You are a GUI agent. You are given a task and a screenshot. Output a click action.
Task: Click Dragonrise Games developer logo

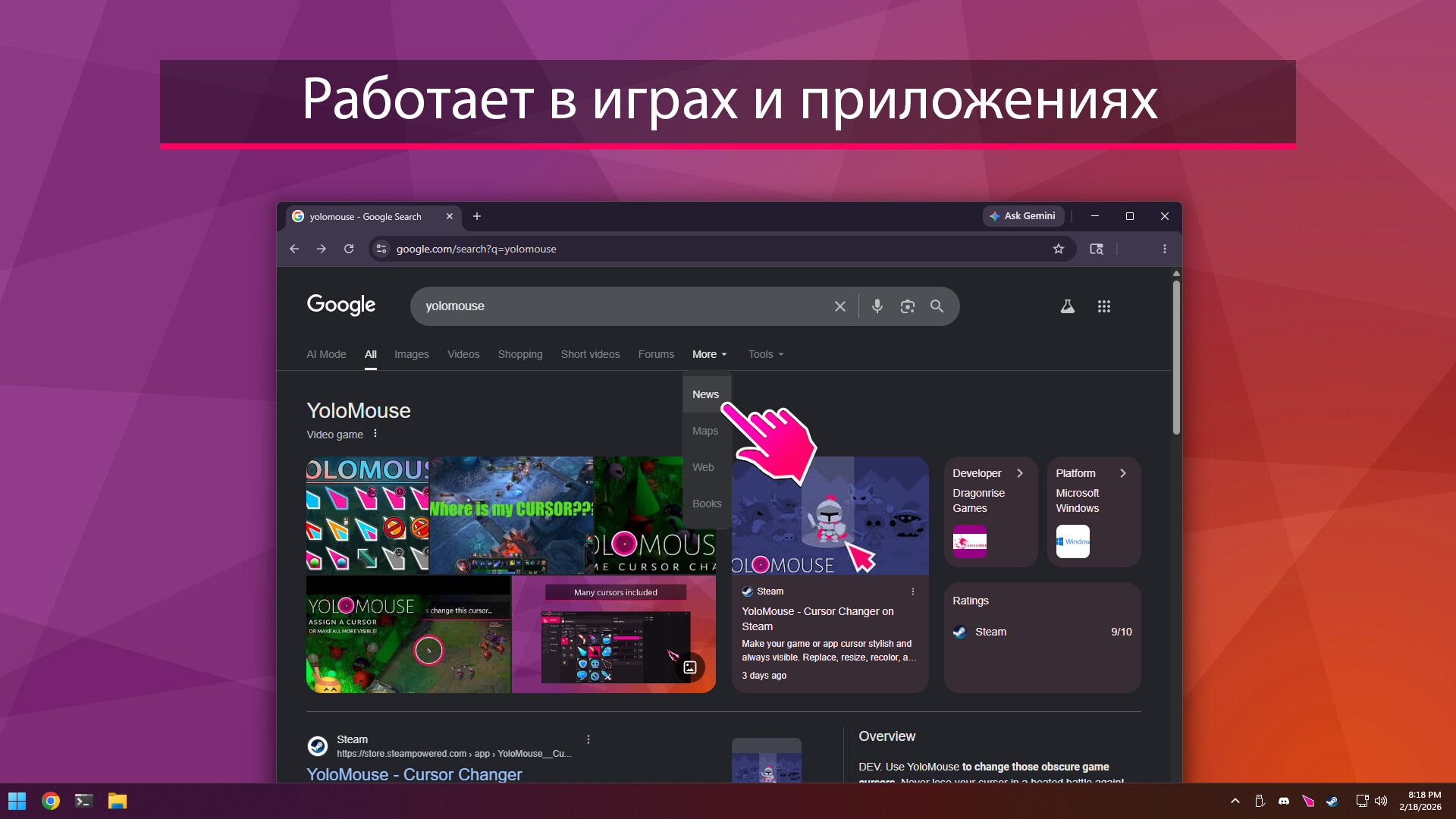970,541
